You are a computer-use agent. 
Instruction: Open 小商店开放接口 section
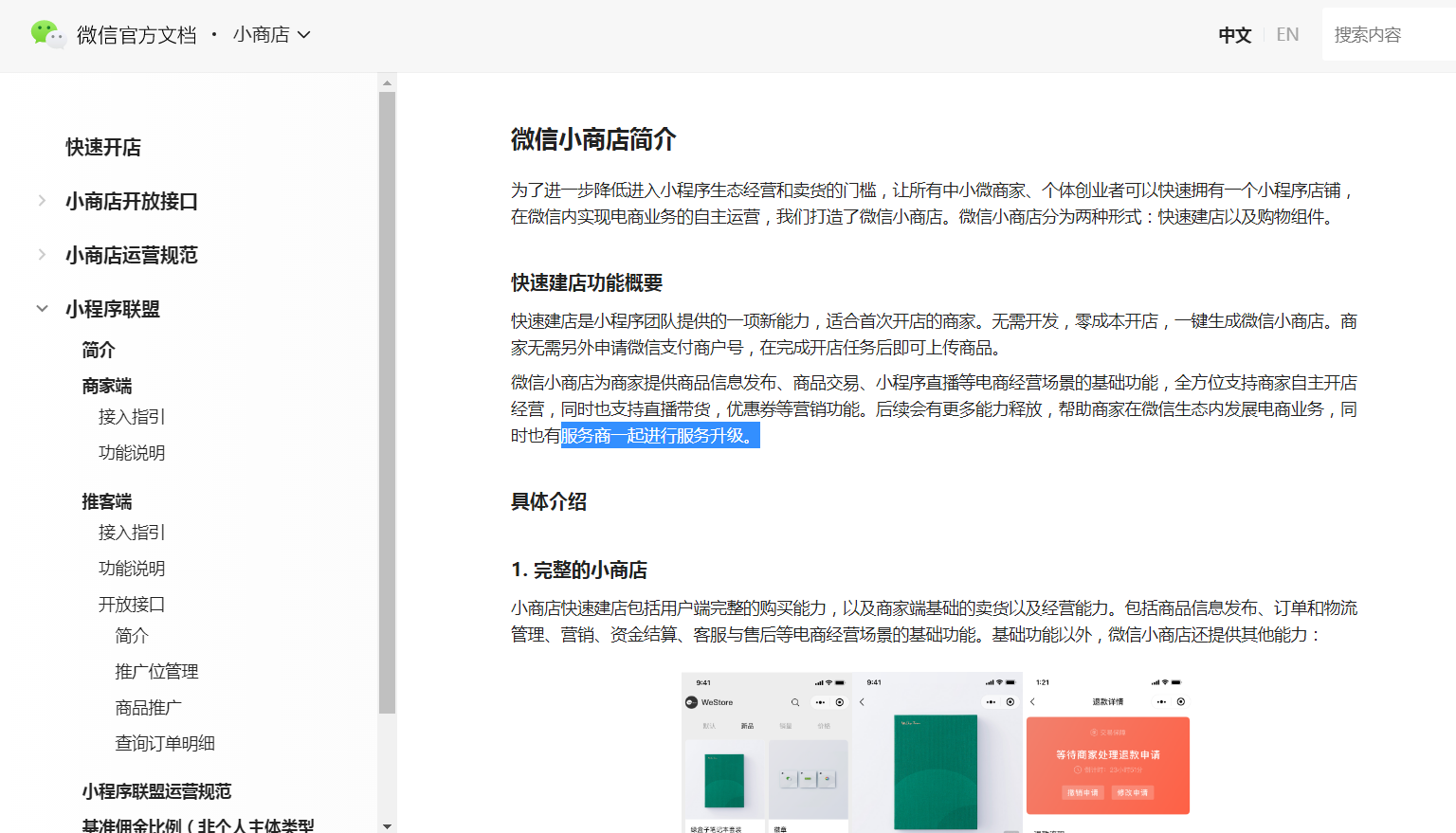point(132,201)
